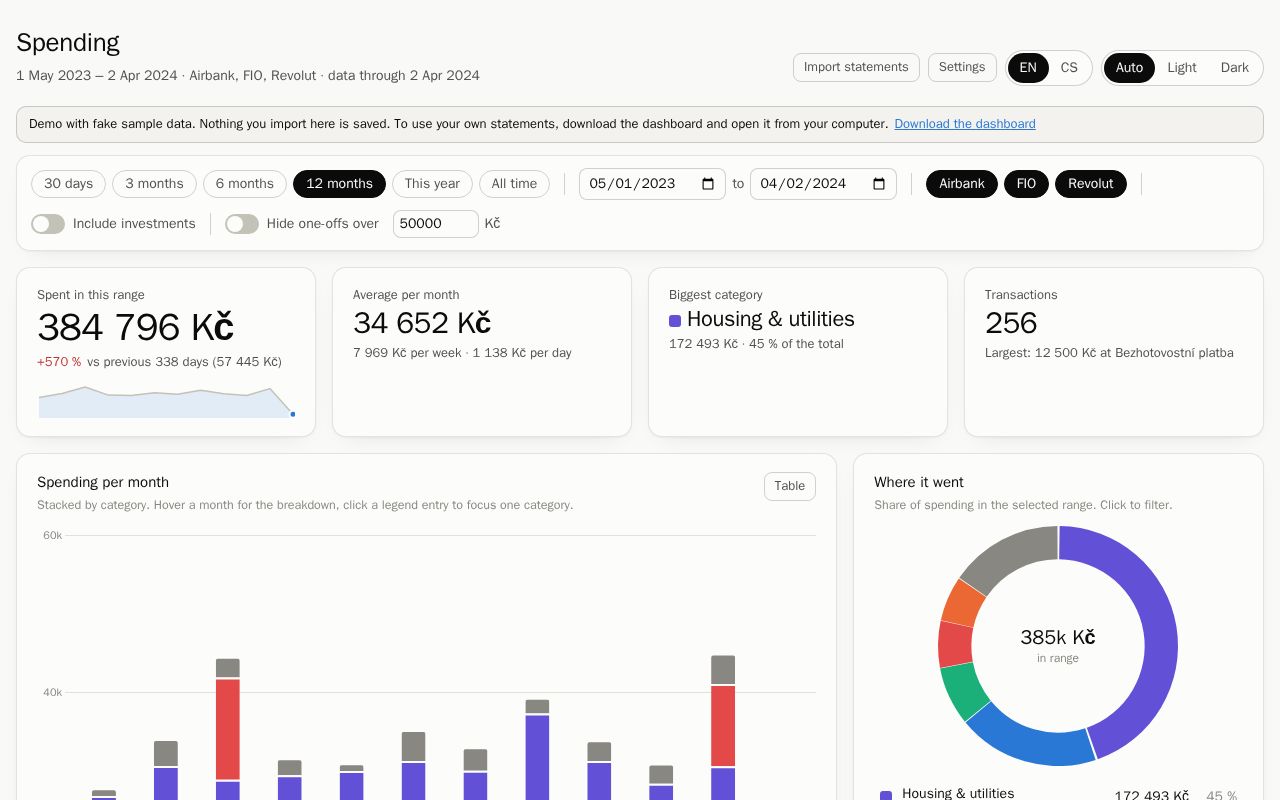Switch language to CS
The height and width of the screenshot is (800, 1280).
click(x=1069, y=68)
